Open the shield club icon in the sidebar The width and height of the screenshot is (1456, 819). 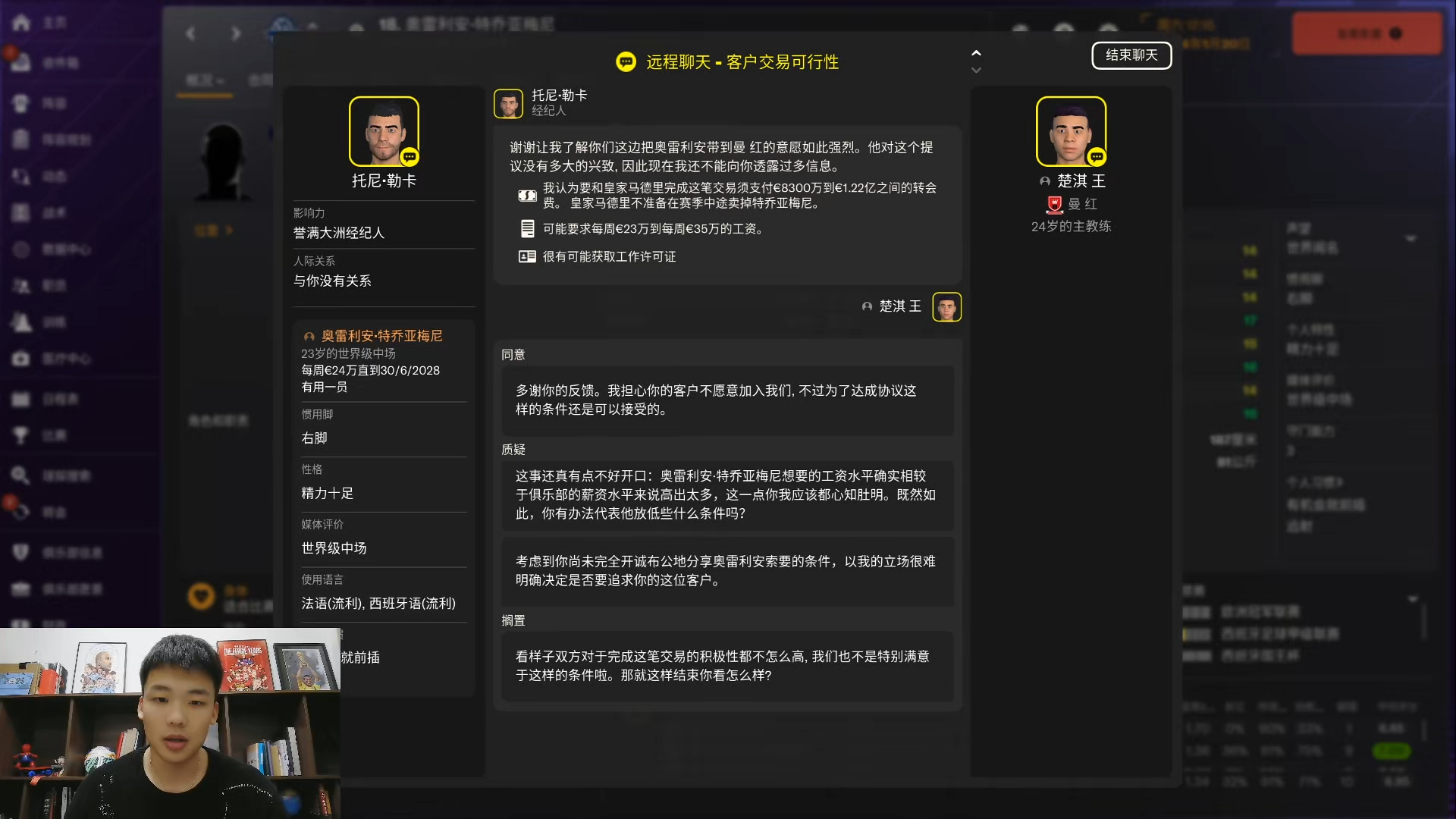(x=20, y=552)
